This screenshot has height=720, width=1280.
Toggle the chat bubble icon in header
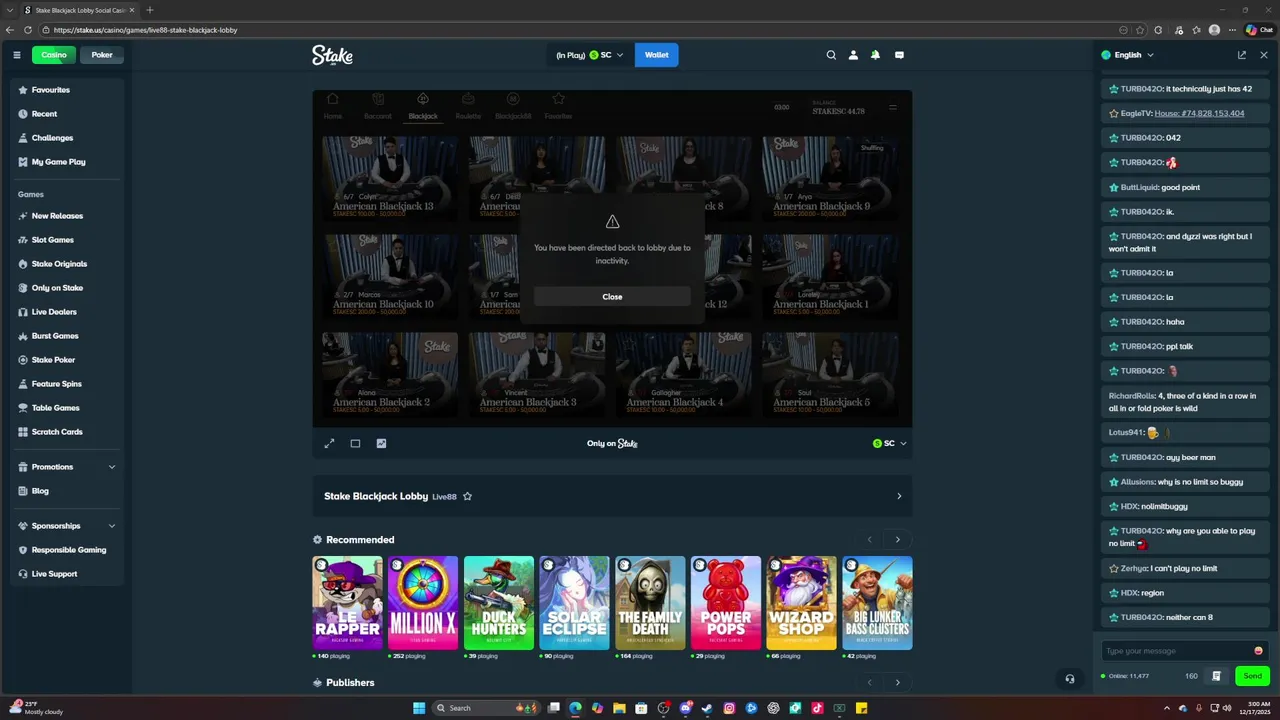(x=899, y=55)
